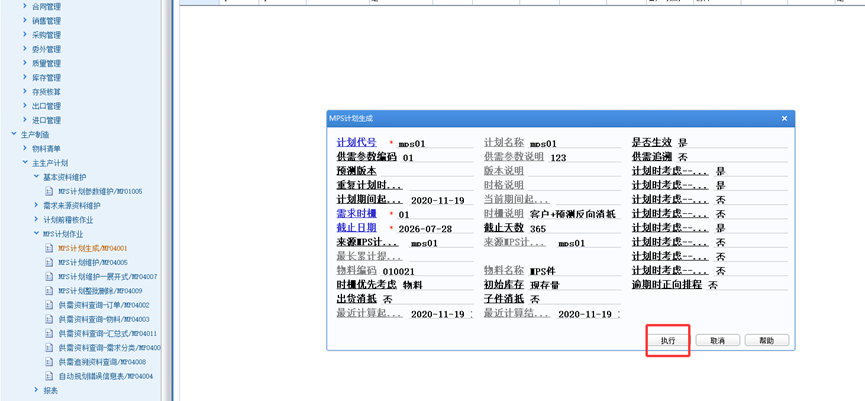Click the empty 预测版本 field
The height and width of the screenshot is (401, 865).
(x=427, y=172)
